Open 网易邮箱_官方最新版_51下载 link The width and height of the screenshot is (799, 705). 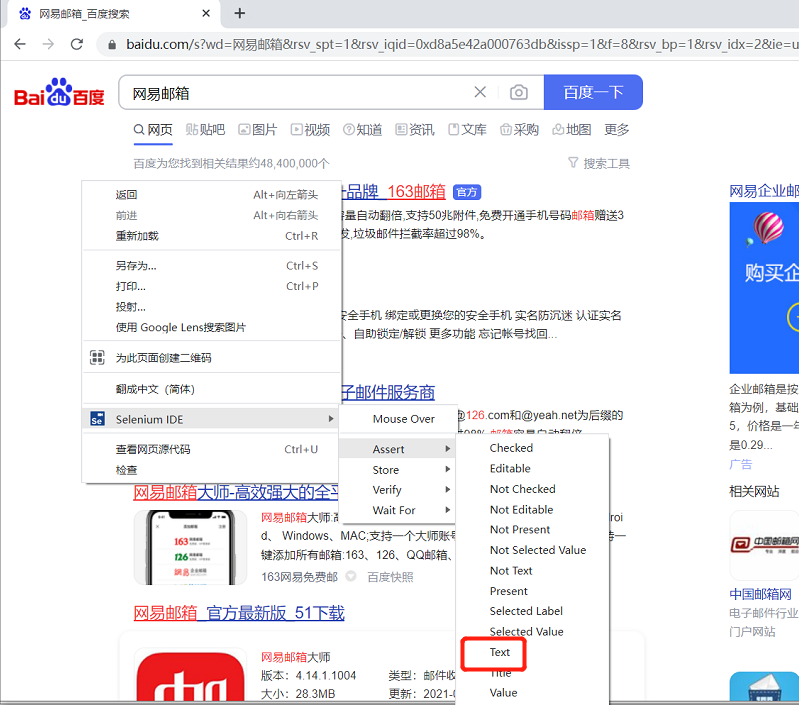239,613
